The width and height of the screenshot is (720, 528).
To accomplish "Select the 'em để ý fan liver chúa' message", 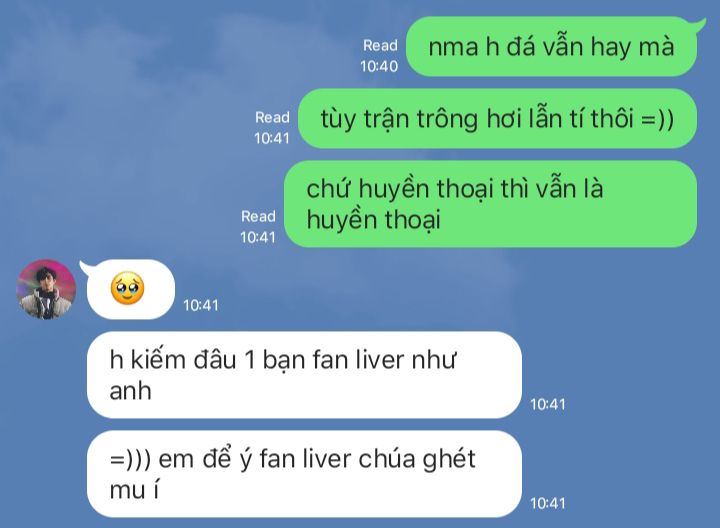I will click(x=304, y=474).
